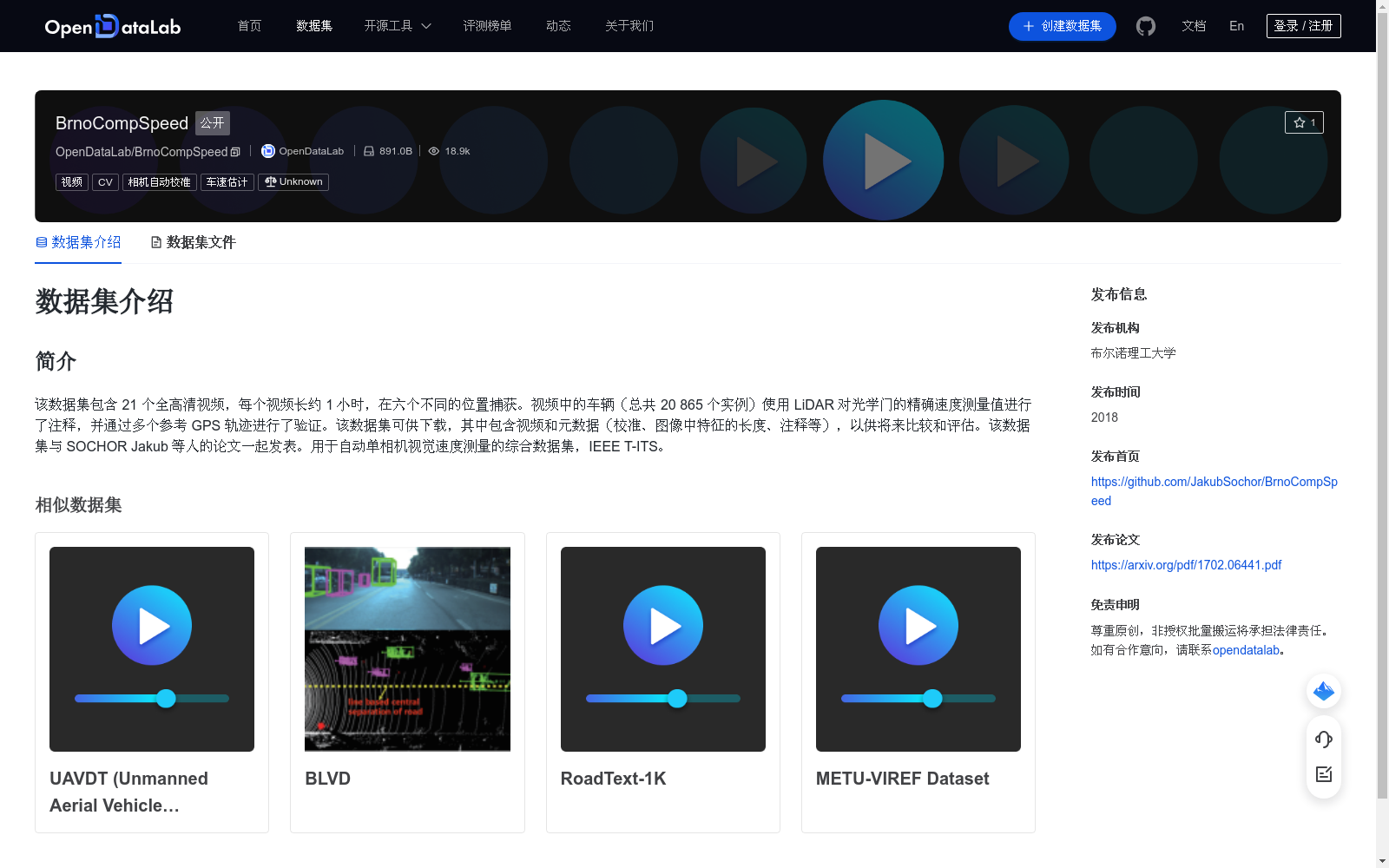Click the 登录 / 注册 button
The height and width of the screenshot is (868, 1389).
pyautogui.click(x=1304, y=26)
